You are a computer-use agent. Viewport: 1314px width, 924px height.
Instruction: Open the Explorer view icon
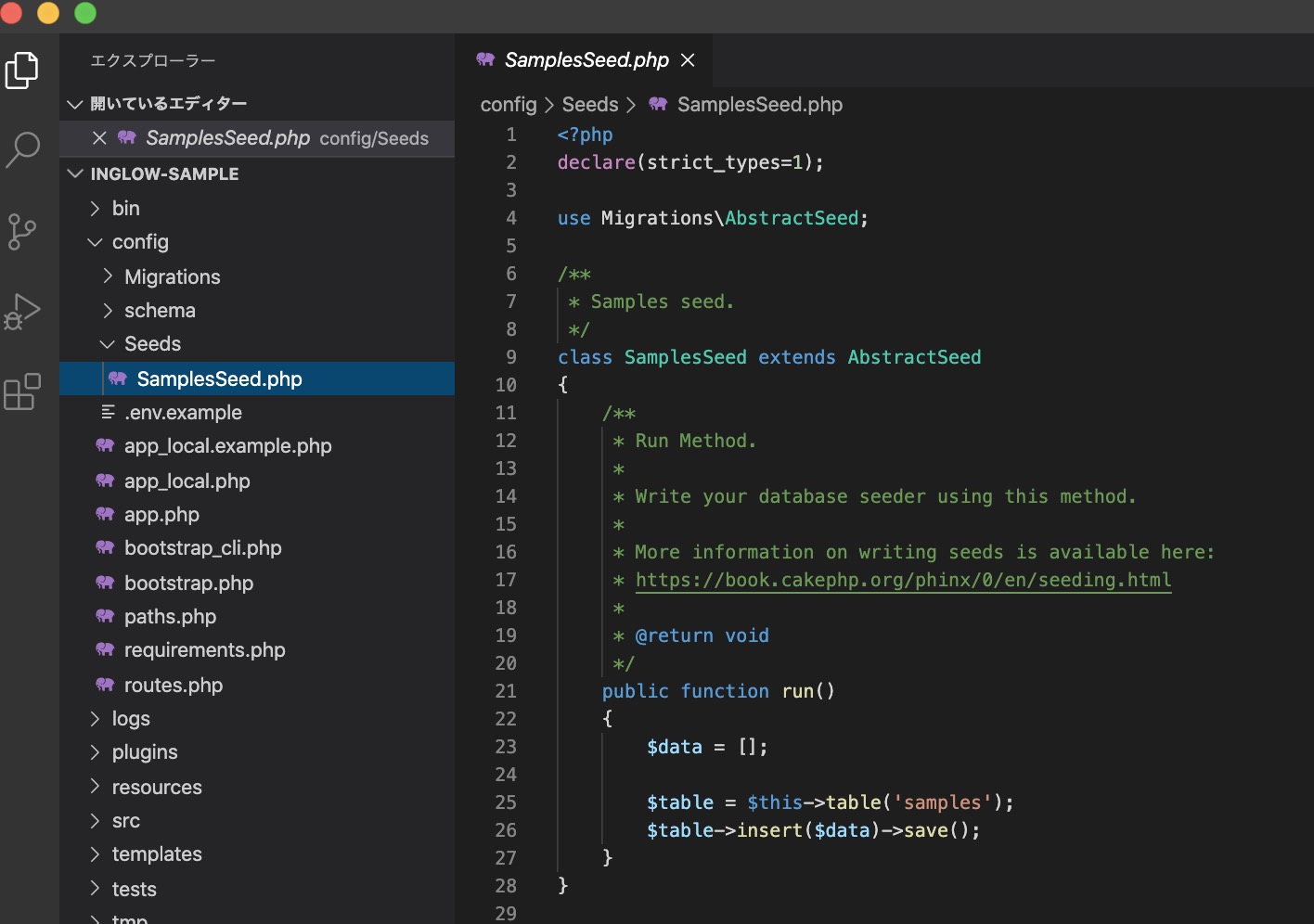tap(21, 70)
